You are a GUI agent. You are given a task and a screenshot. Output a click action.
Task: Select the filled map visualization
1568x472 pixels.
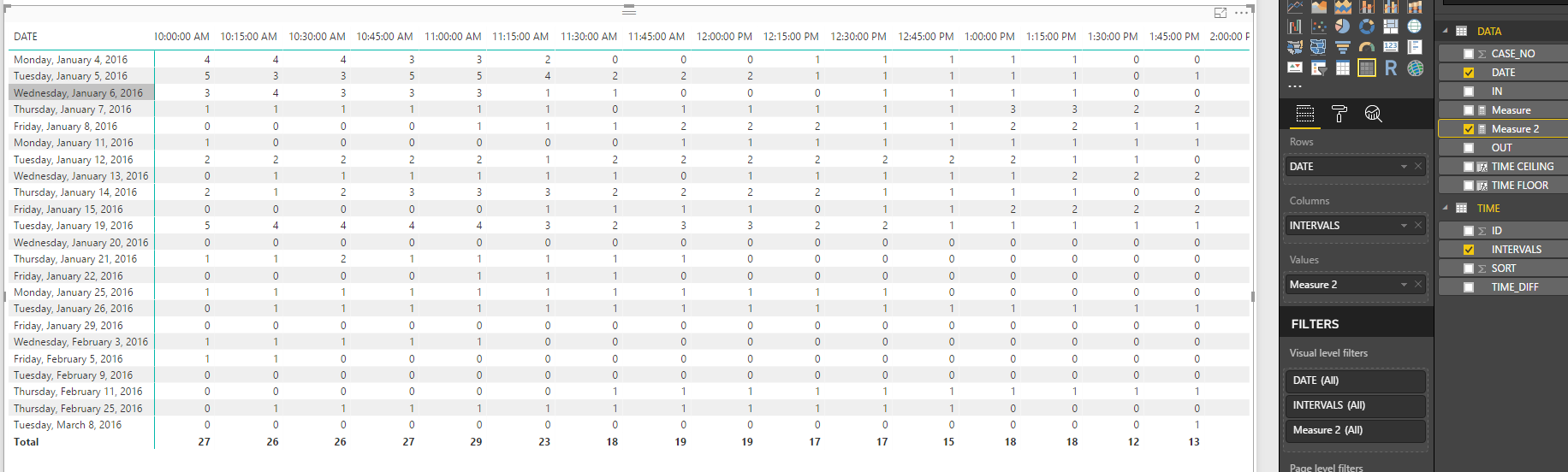[x=1294, y=47]
